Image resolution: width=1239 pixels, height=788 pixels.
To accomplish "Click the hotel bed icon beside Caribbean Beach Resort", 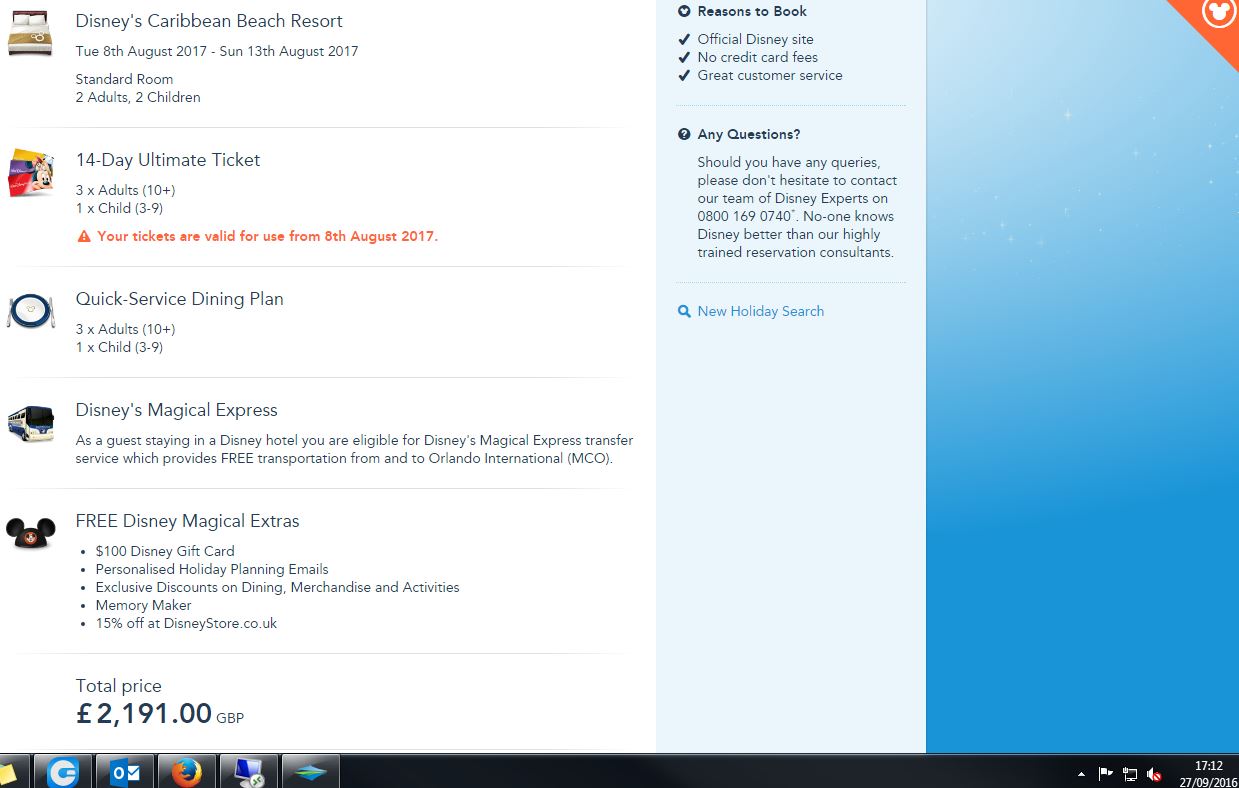I will tap(30, 33).
